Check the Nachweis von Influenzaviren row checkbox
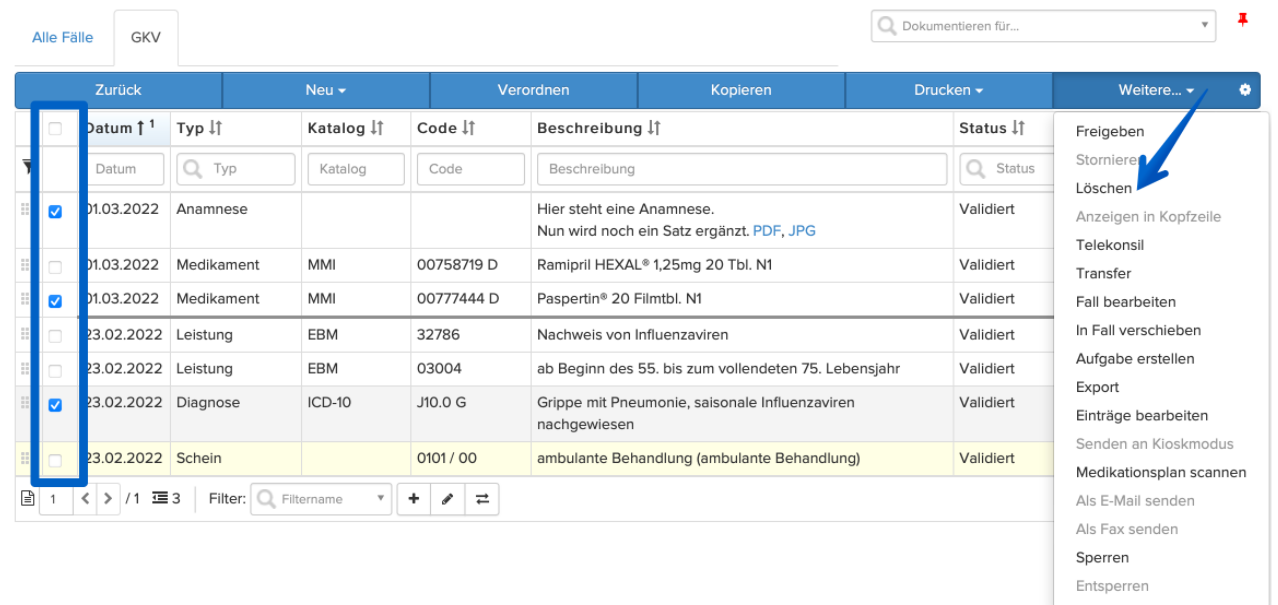Viewport: 1278px width, 605px height. [x=55, y=336]
